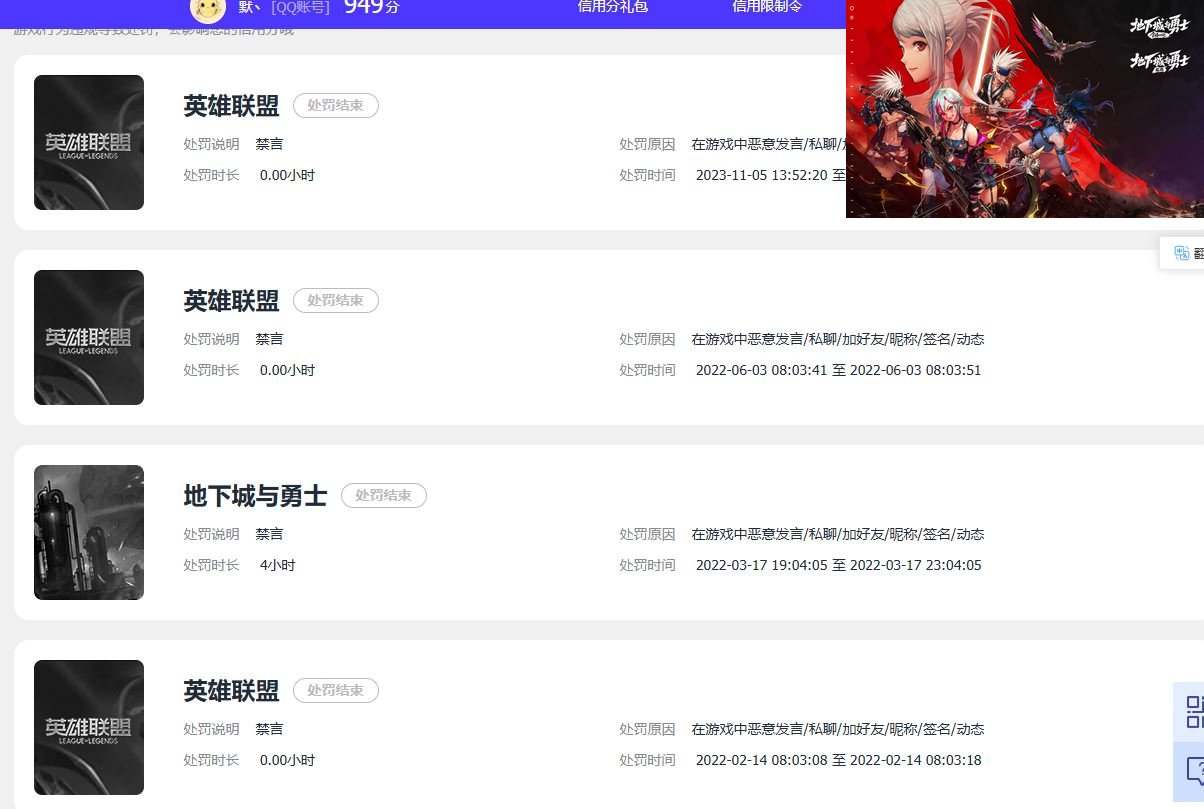
Task: Click the [QQ账号] label in header
Action: coord(300,7)
